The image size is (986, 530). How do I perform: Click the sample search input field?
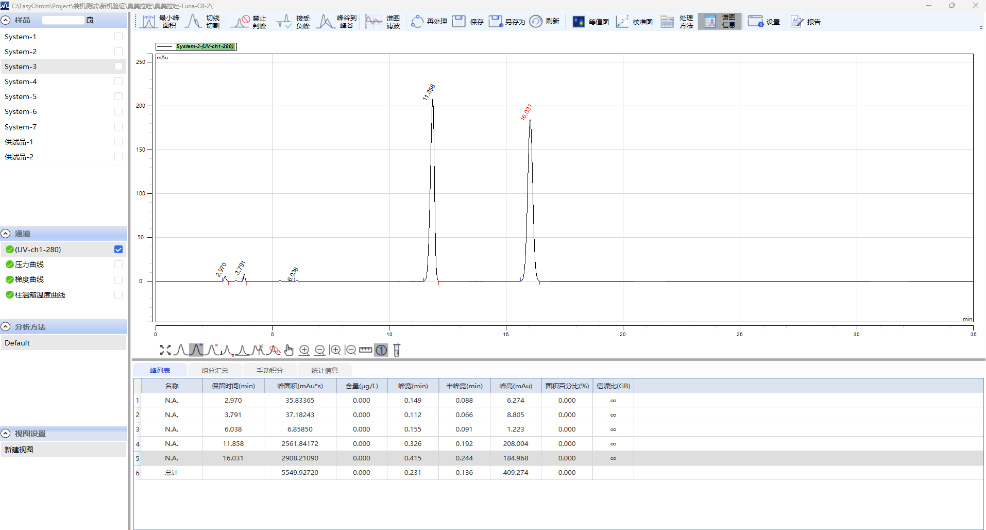click(62, 20)
